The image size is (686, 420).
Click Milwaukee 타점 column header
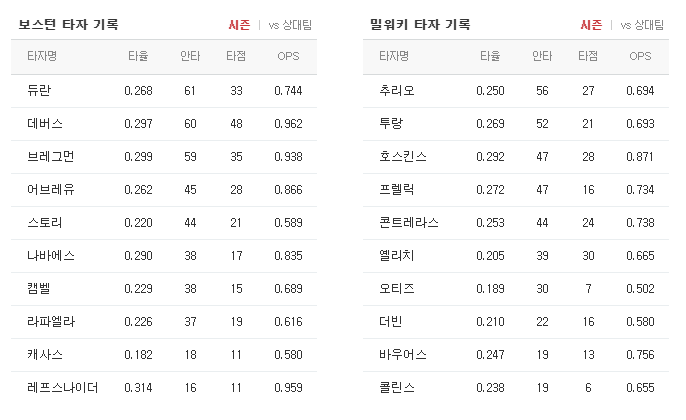point(588,56)
